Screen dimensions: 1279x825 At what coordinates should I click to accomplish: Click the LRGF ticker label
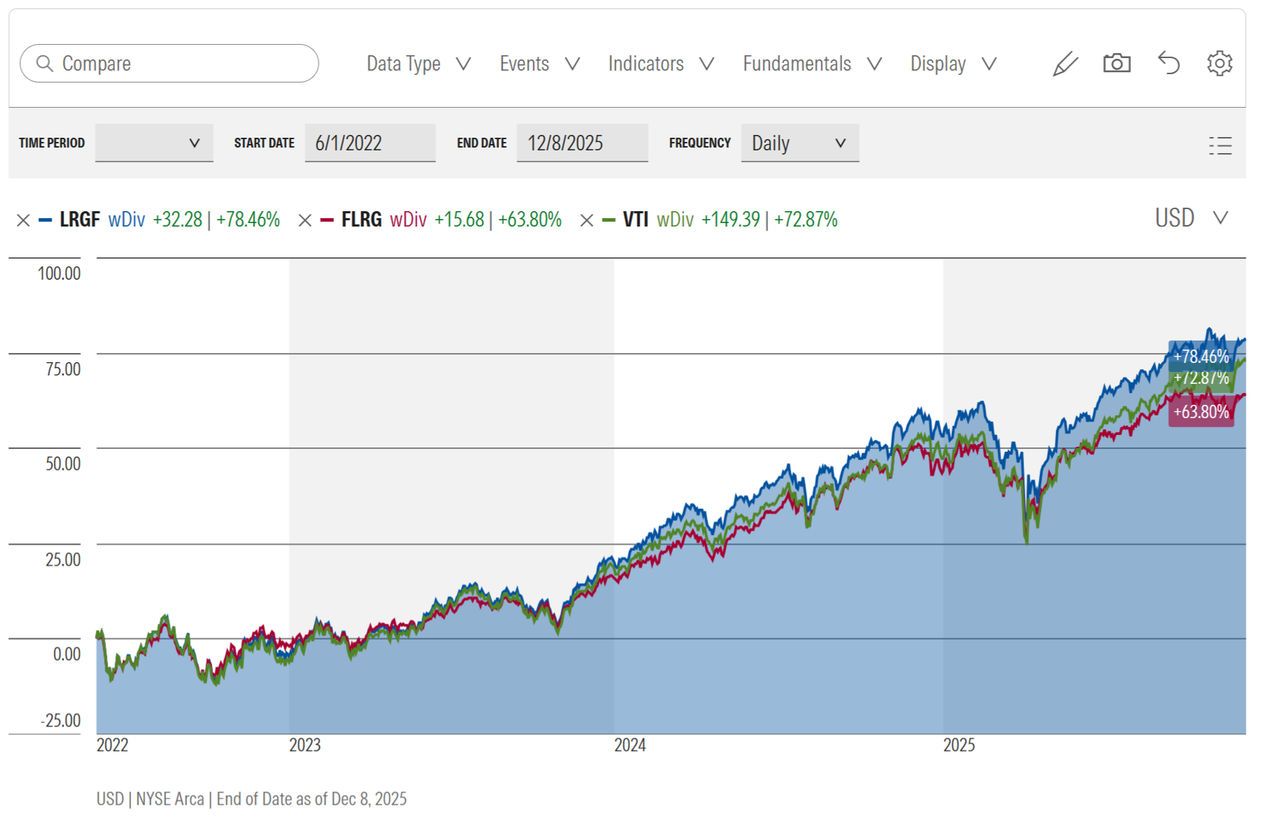[80, 219]
